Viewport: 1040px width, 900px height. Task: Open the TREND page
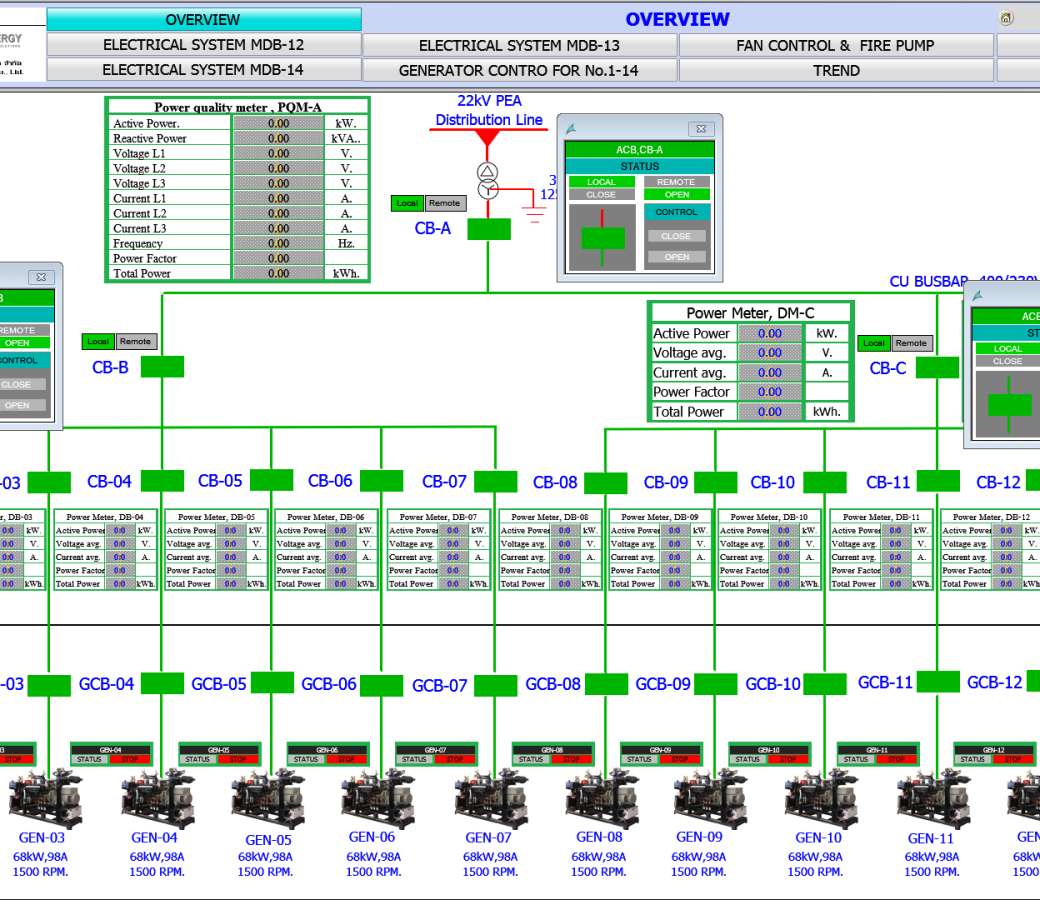click(x=835, y=70)
